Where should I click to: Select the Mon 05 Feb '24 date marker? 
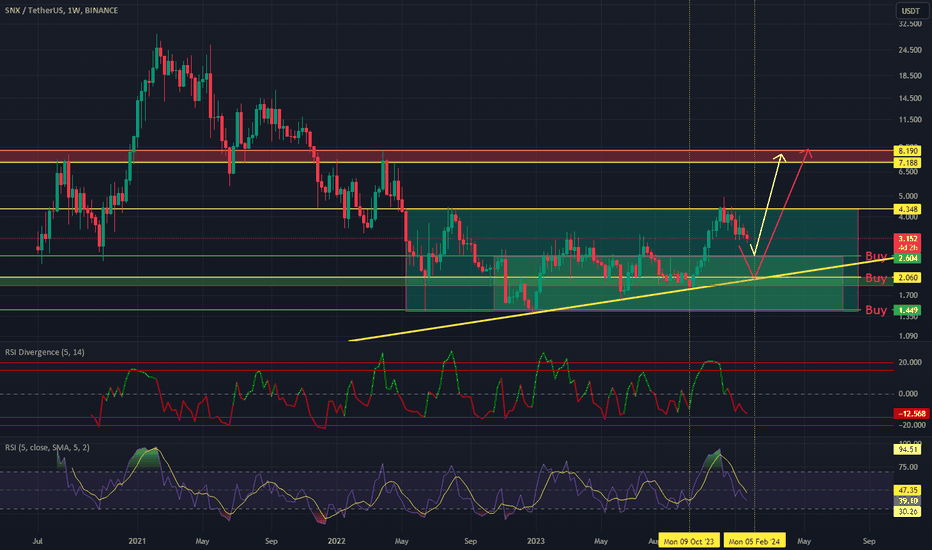click(754, 542)
